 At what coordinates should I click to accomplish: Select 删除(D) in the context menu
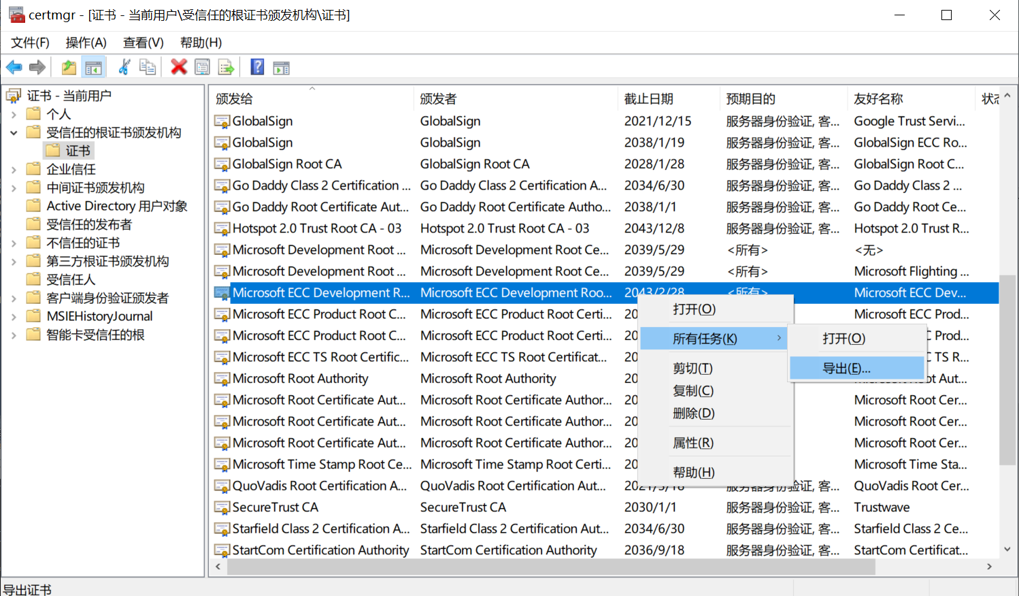(x=716, y=413)
